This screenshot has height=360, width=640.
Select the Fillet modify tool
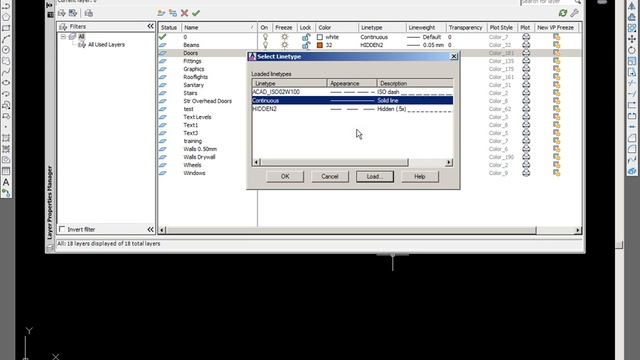coord(632,149)
